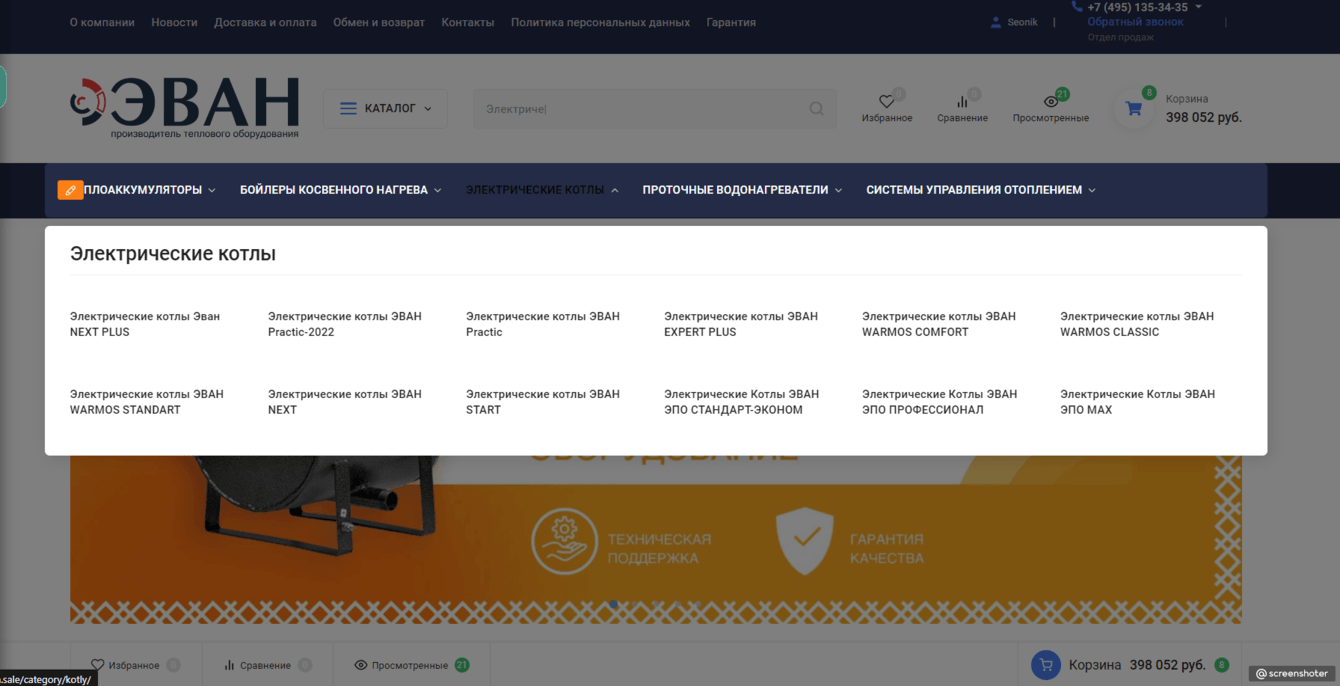This screenshot has width=1340, height=686.
Task: Select the Электрические котлы menu item
Action: click(535, 190)
